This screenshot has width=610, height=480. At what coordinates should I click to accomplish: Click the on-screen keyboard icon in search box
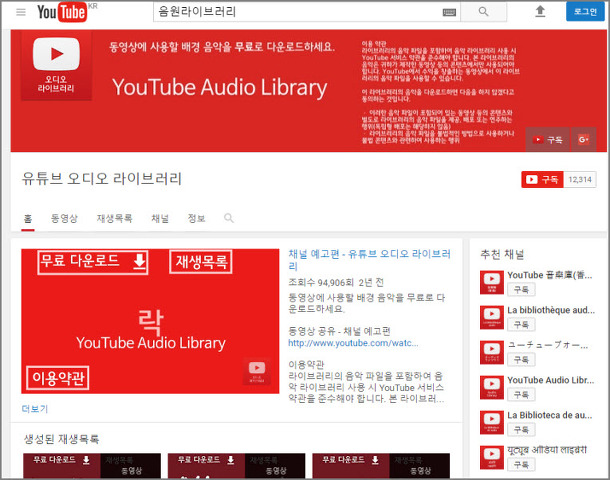click(448, 12)
